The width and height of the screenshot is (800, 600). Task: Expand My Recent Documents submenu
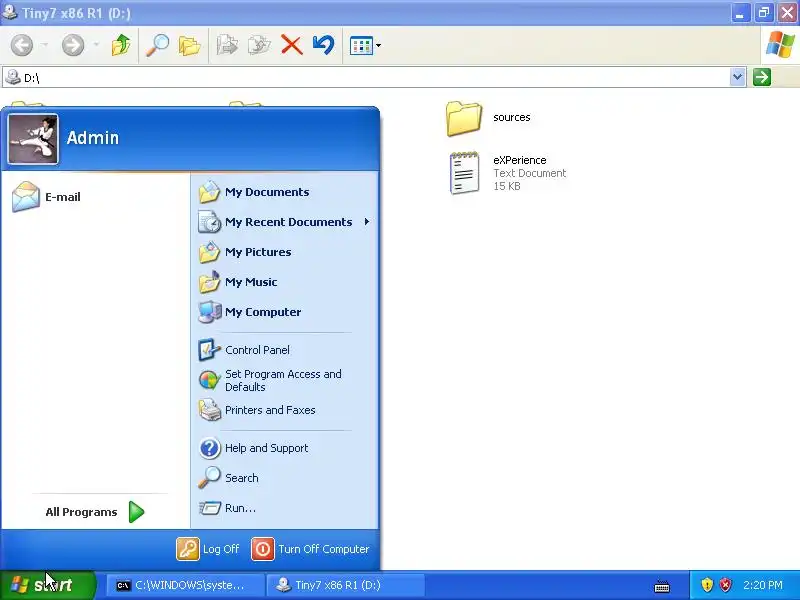point(284,222)
